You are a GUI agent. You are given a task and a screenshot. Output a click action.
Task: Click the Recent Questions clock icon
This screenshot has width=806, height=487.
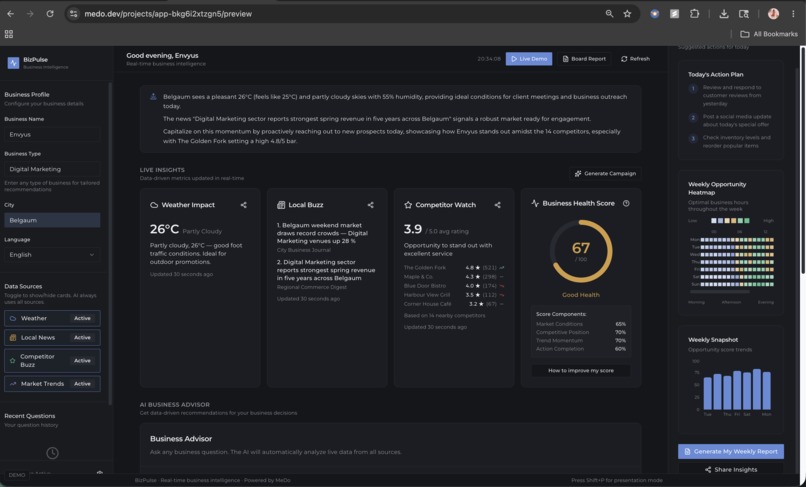(x=52, y=453)
